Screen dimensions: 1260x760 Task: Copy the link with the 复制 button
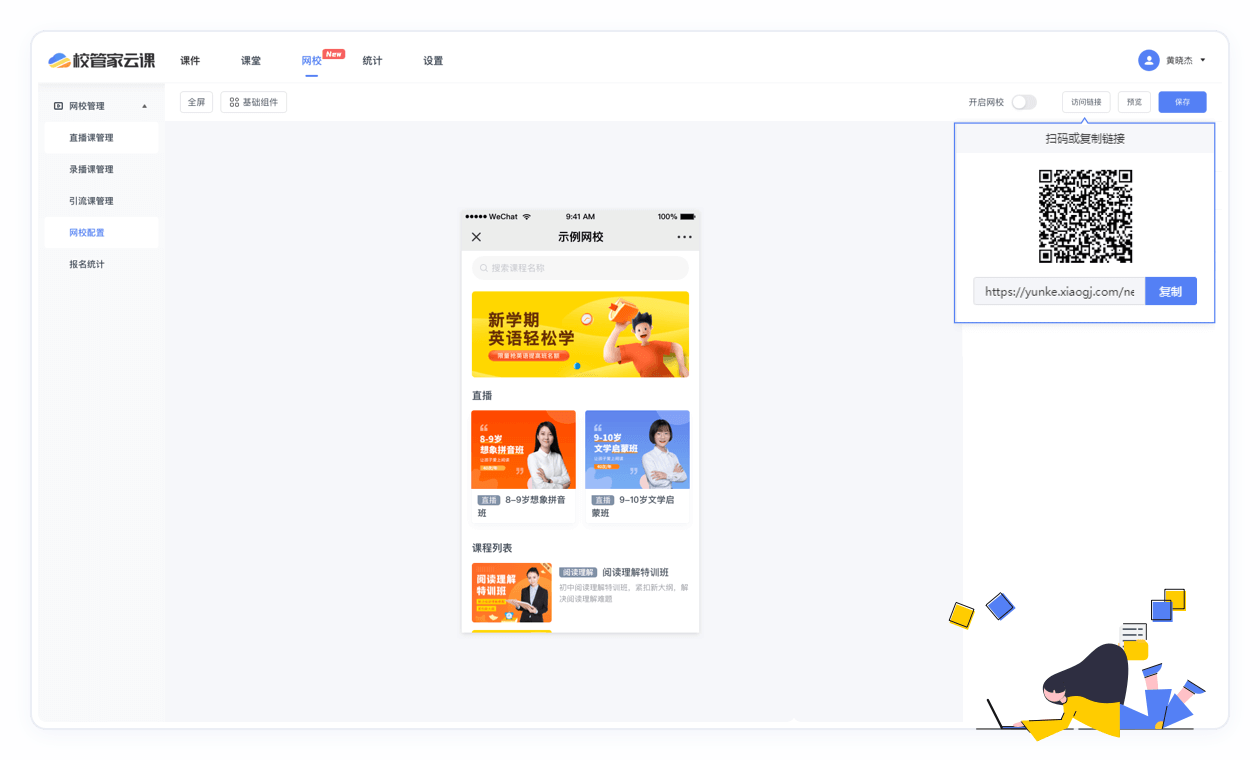(1171, 291)
